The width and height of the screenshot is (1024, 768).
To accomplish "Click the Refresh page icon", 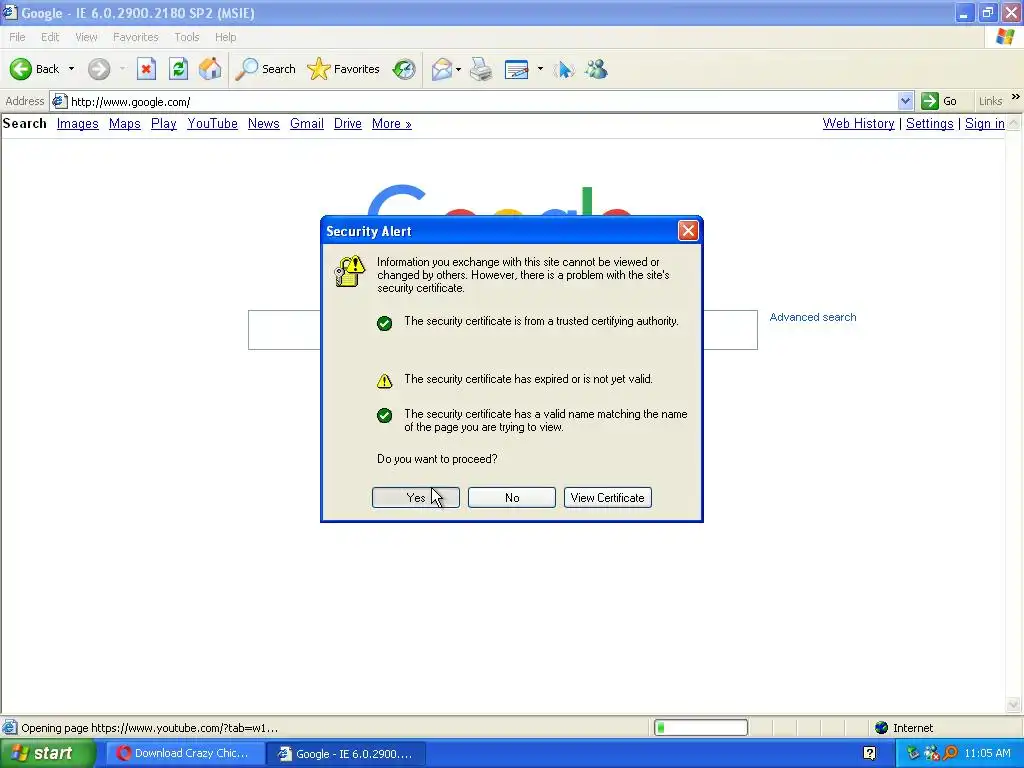I will (178, 69).
